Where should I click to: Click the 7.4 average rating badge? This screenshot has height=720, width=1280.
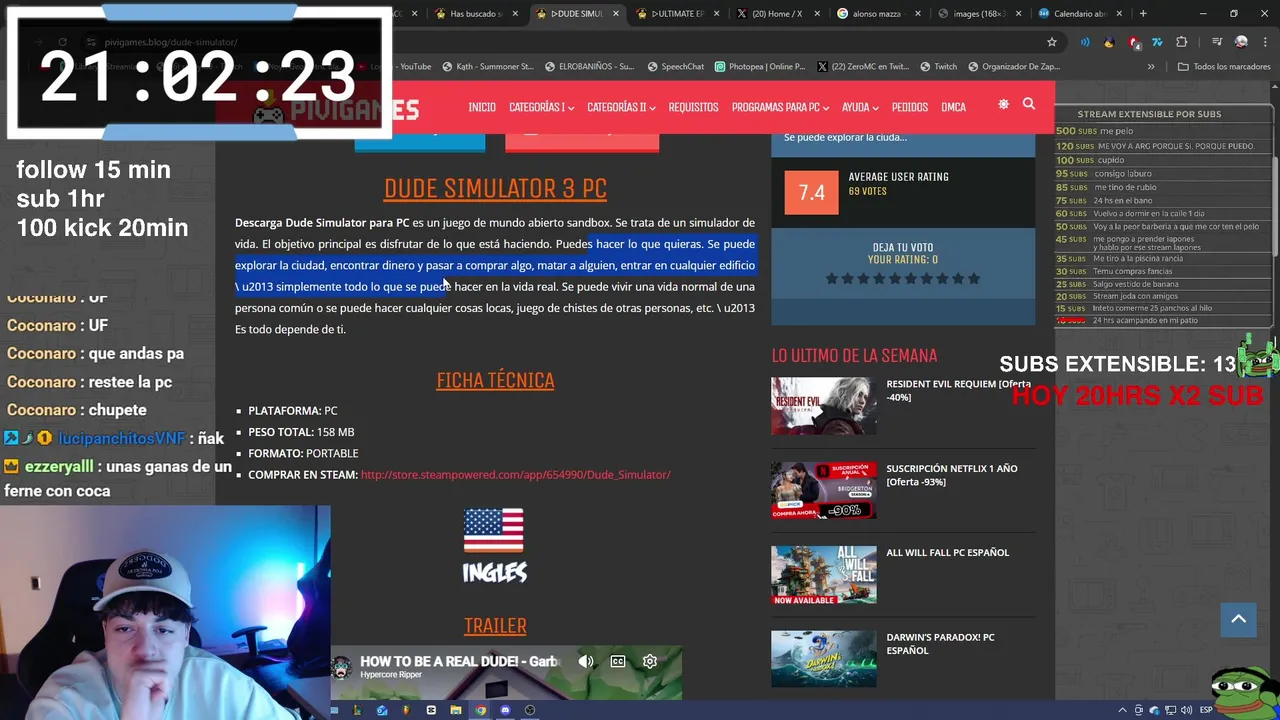[x=811, y=192]
